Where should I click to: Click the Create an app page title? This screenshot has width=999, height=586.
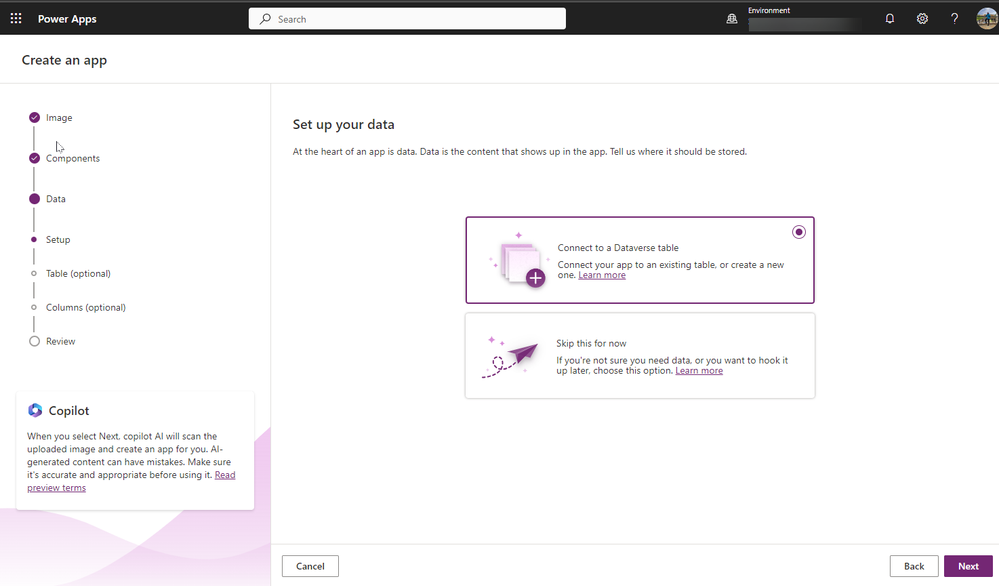point(64,61)
